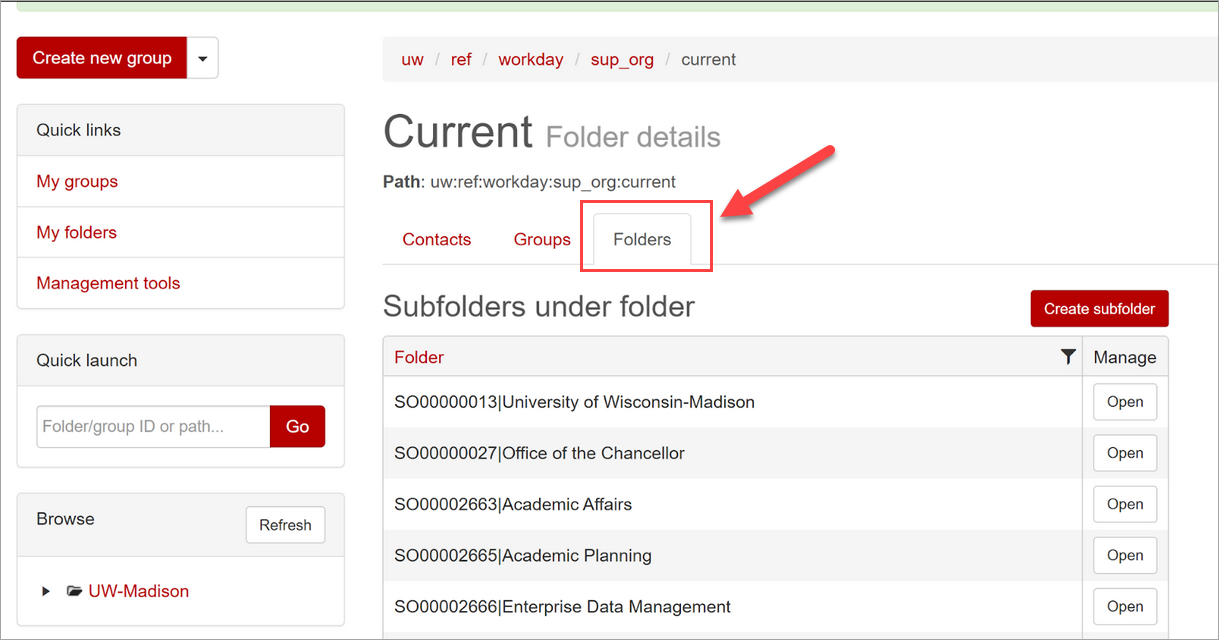This screenshot has width=1219, height=640.
Task: Click the SO00002665|Academic Planning text
Action: tap(523, 555)
